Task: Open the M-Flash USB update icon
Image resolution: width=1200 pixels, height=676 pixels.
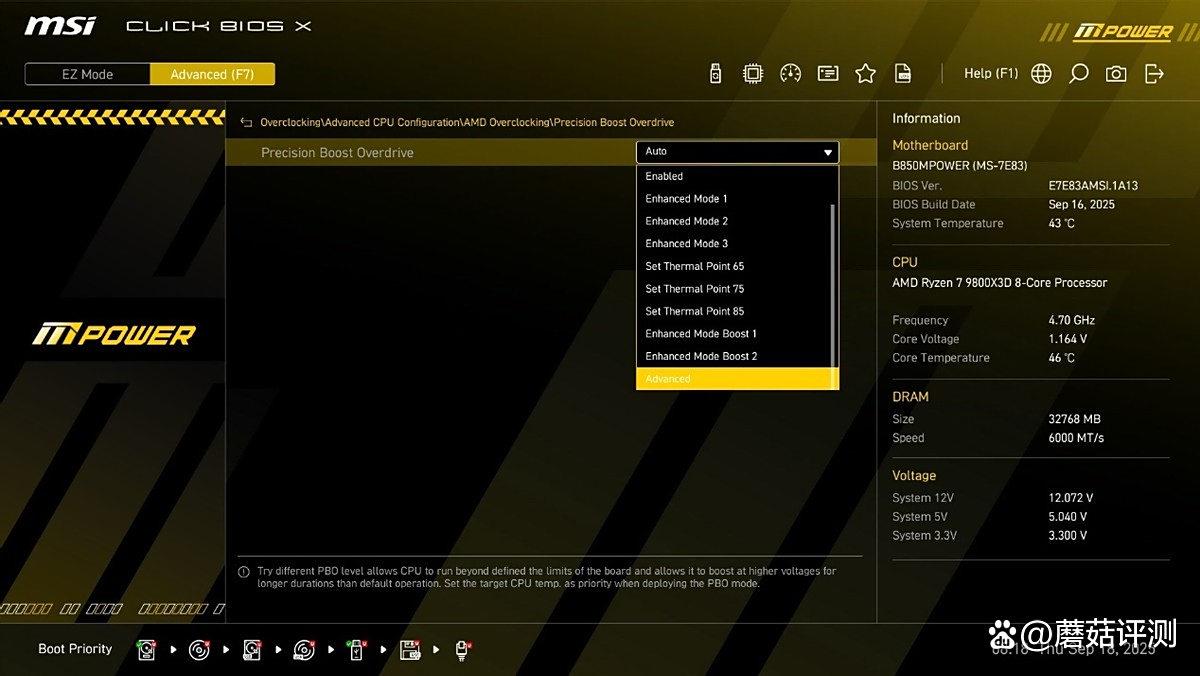Action: point(715,74)
